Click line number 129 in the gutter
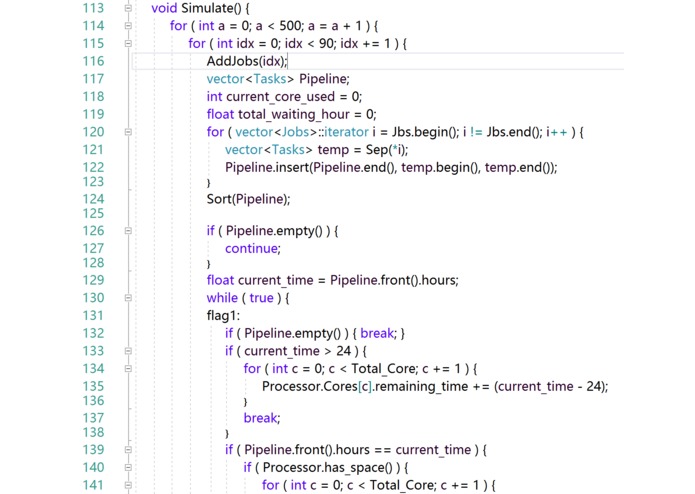The image size is (695, 494). pyautogui.click(x=93, y=280)
